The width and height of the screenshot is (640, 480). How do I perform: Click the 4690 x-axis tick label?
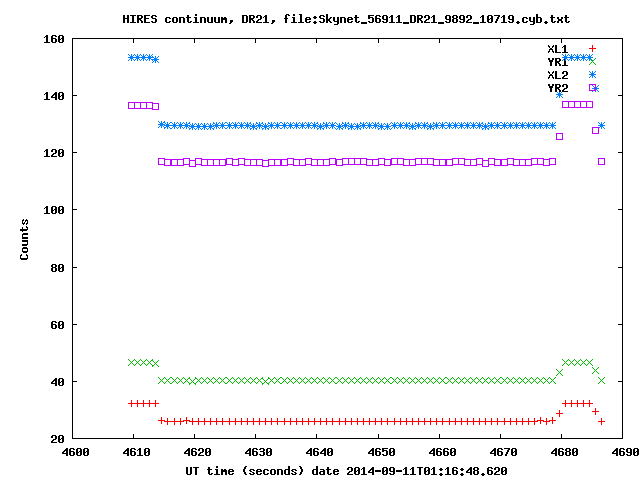coord(625,452)
